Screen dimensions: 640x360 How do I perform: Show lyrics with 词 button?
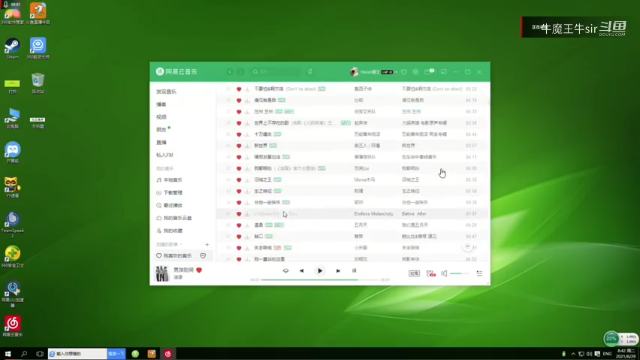[354, 271]
